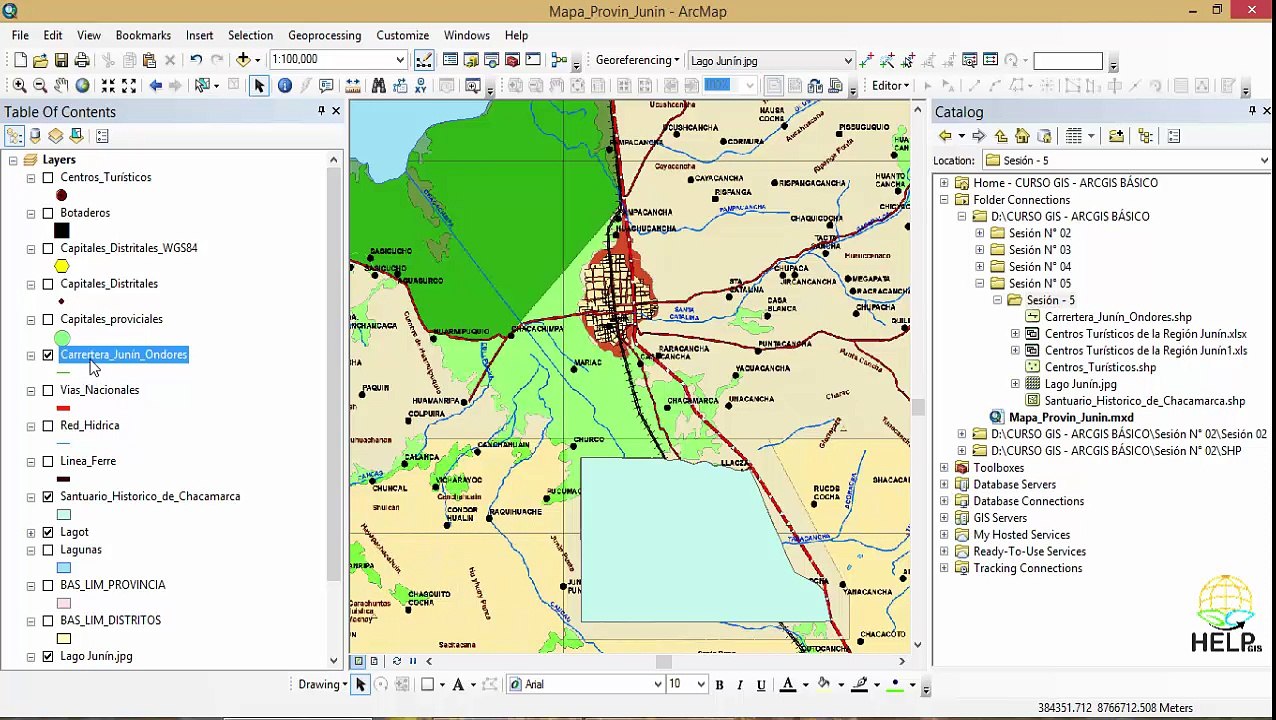Undo the last action

pos(196,60)
